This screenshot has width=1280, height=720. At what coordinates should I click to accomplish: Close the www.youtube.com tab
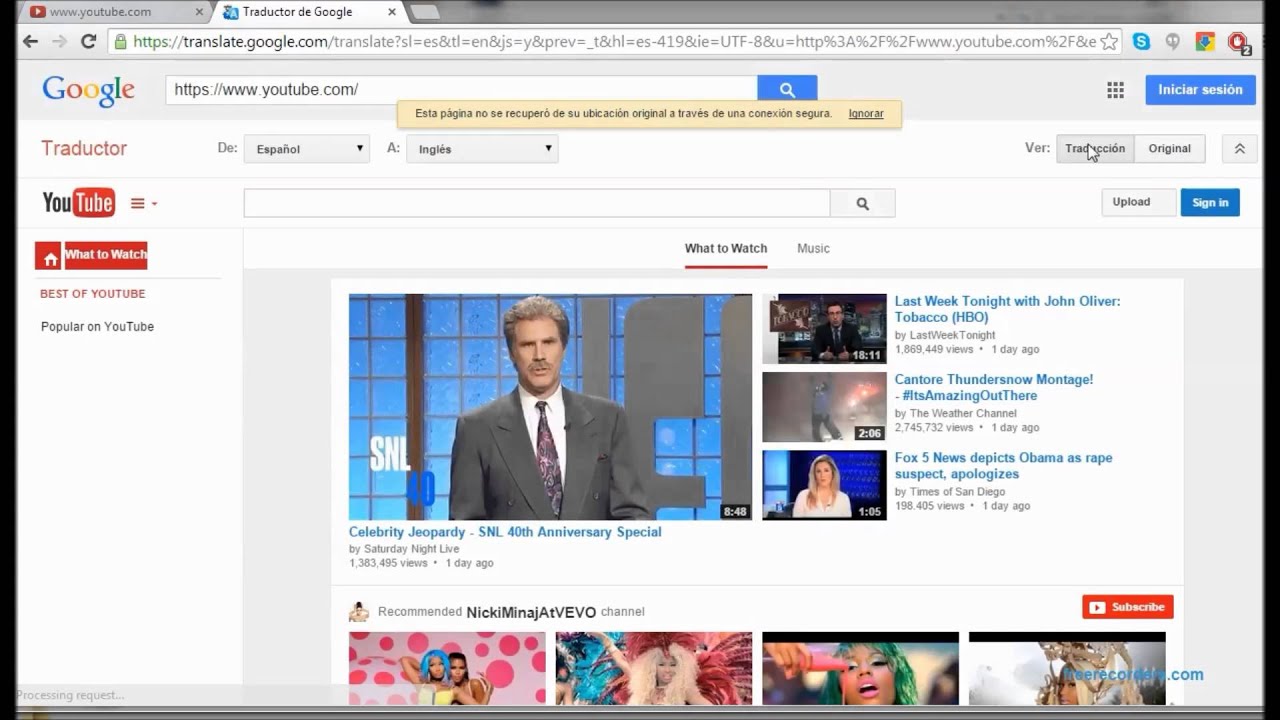pos(199,12)
